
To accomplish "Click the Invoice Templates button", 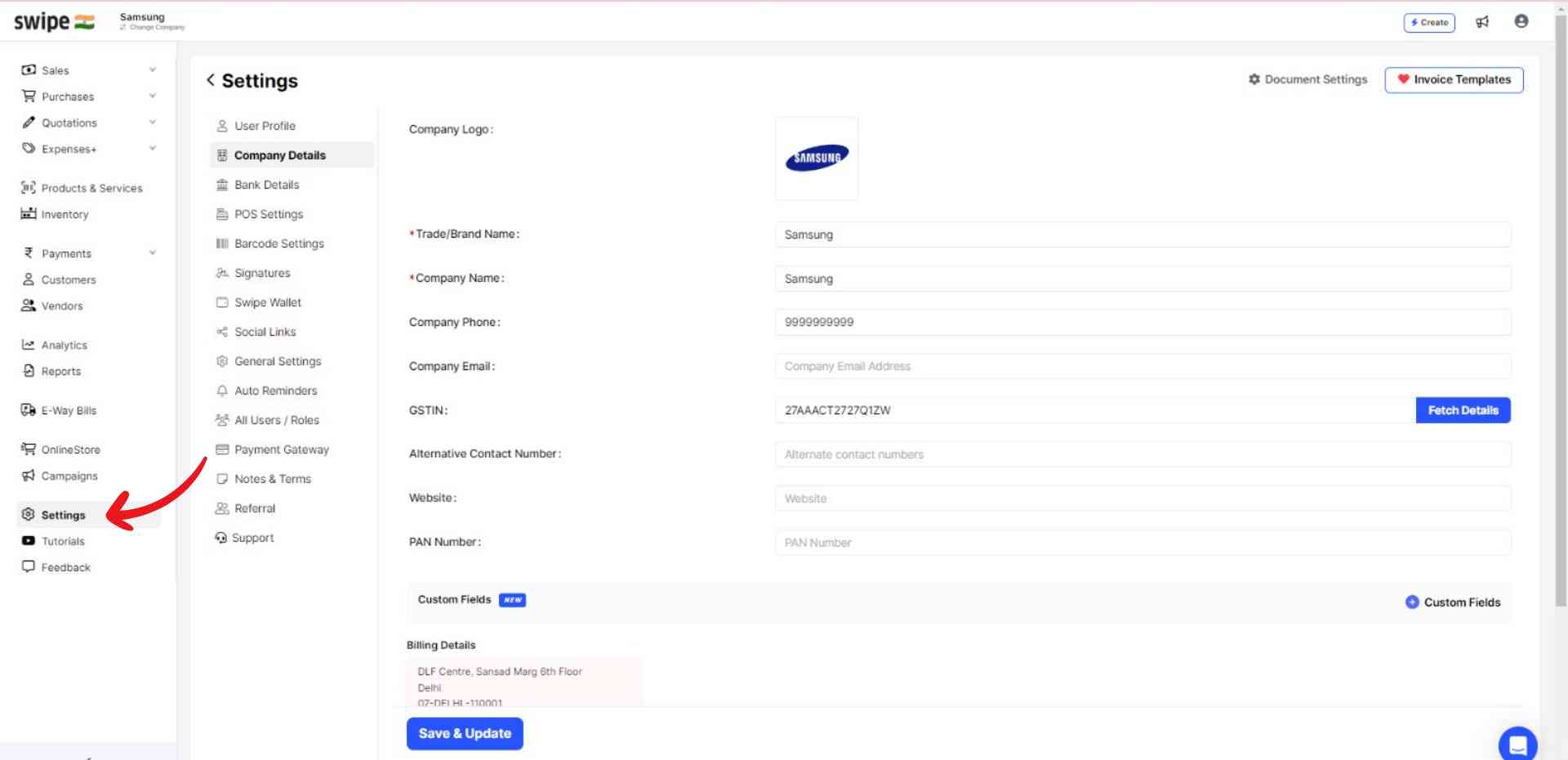I will pos(1454,80).
